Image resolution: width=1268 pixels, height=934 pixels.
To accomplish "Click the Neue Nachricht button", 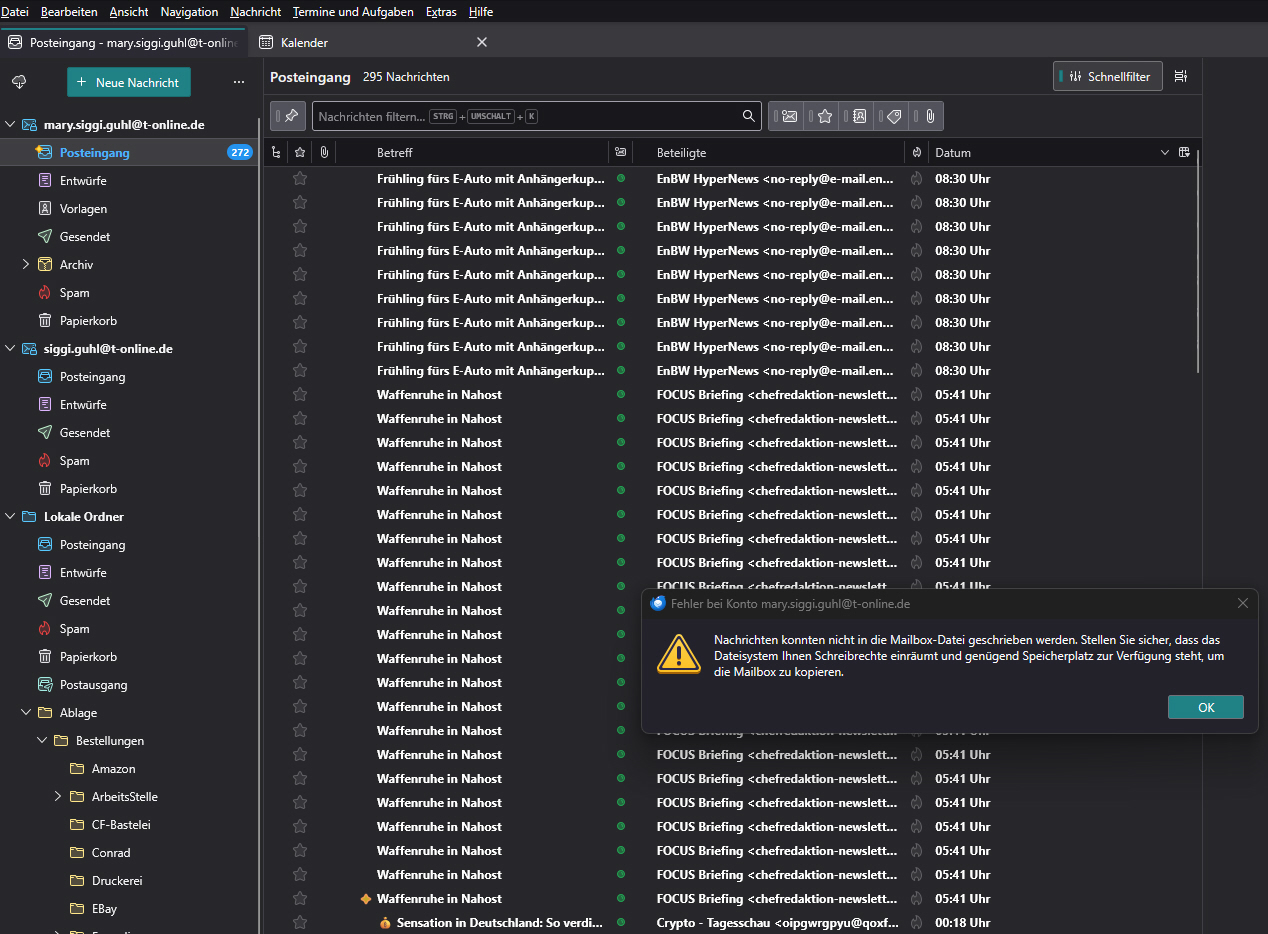I will pos(128,82).
